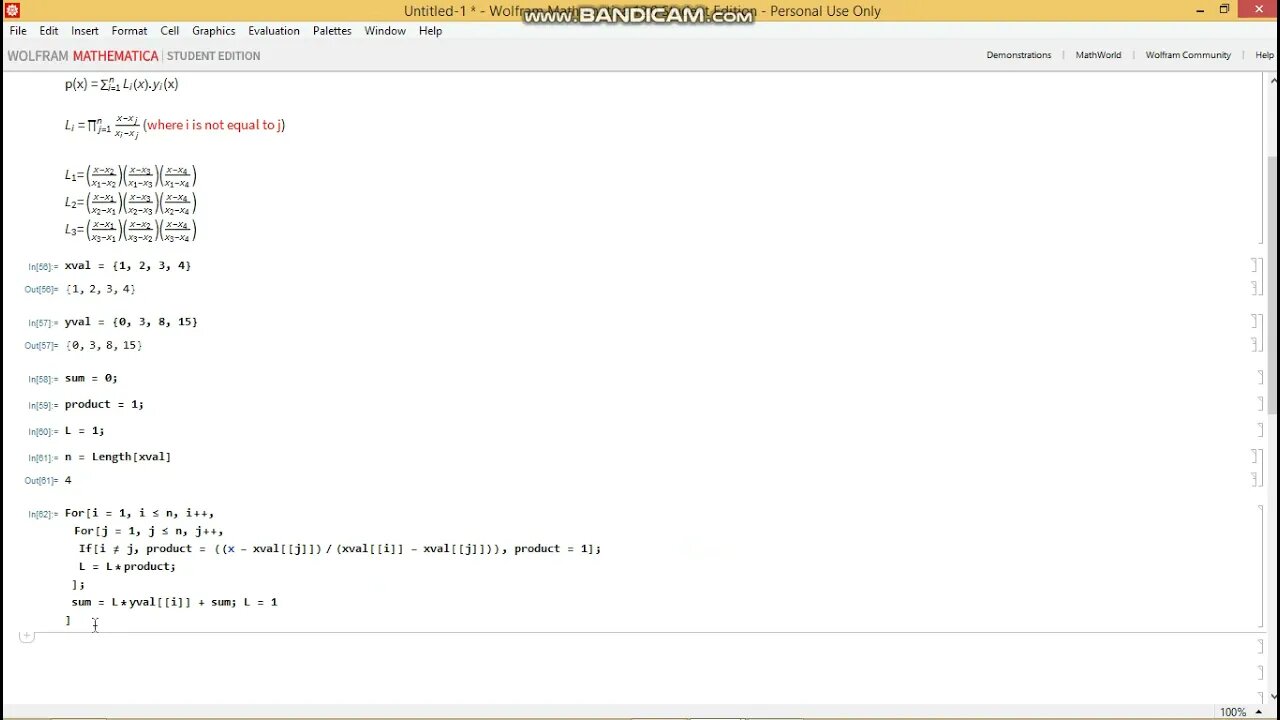
Task: Open the Window menu
Action: [385, 31]
